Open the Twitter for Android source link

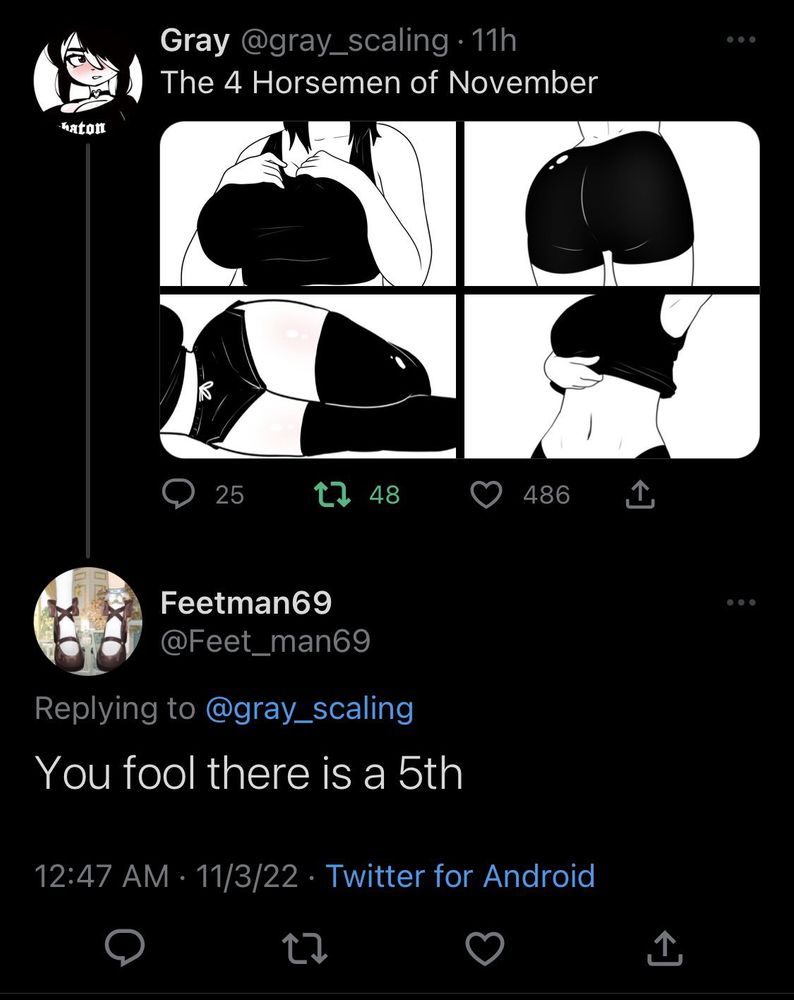tap(460, 877)
